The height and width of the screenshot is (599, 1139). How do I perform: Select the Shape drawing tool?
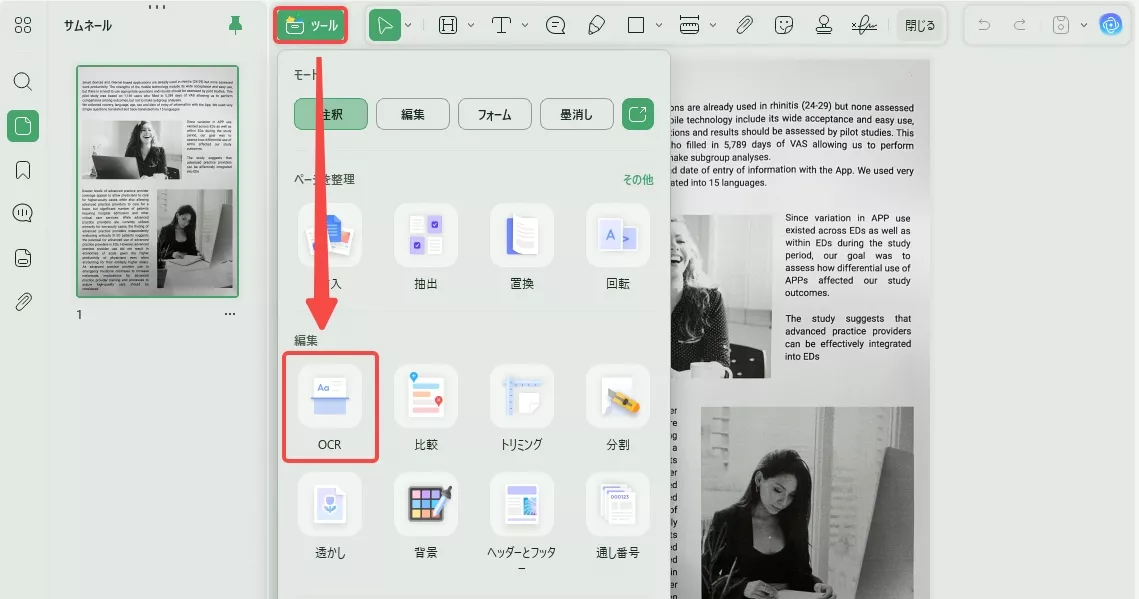(634, 24)
